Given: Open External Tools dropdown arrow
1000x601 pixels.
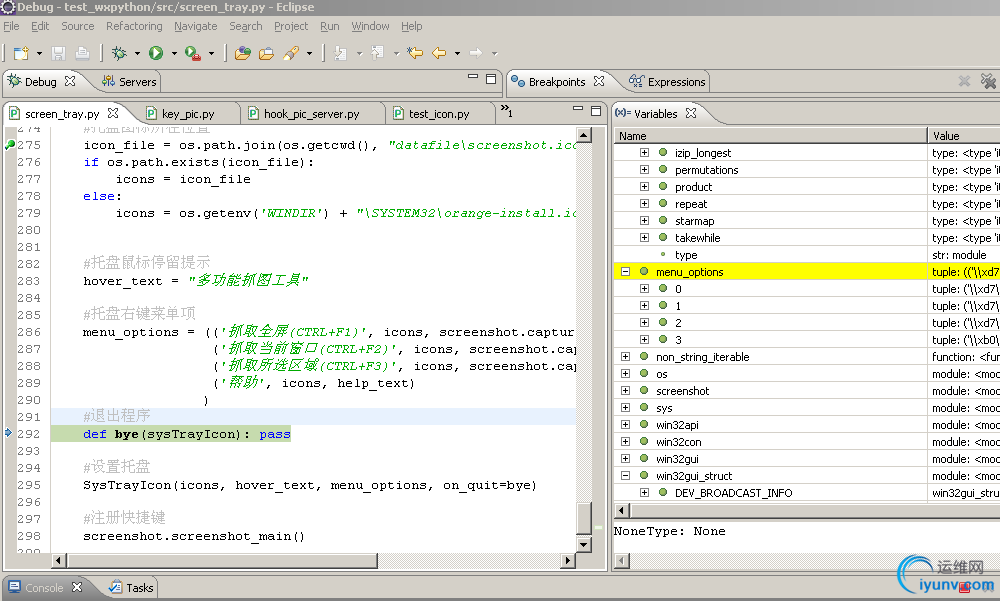Looking at the screenshot, I should coord(211,54).
